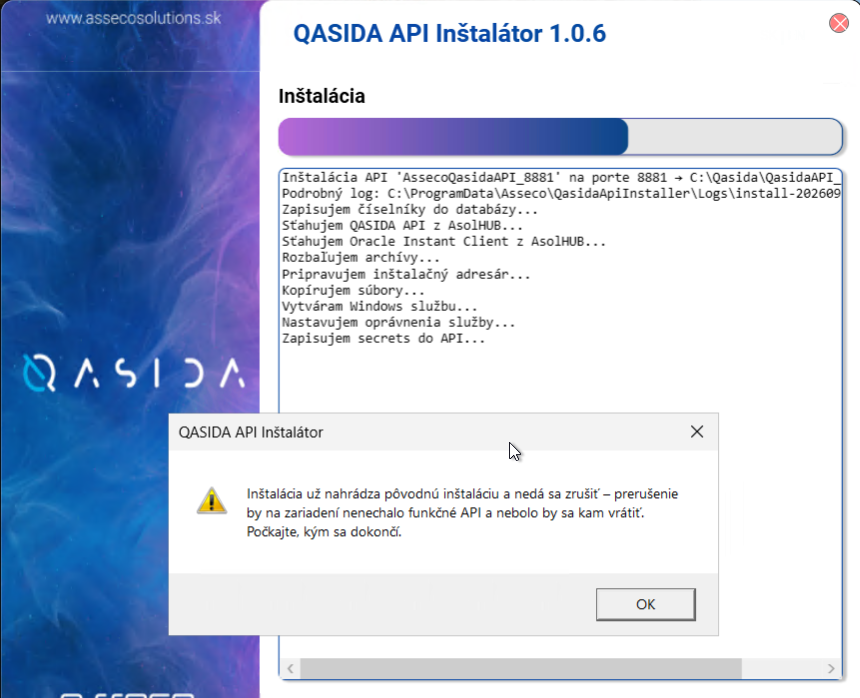Click OK in the warning dialog
The image size is (860, 698).
[x=646, y=604]
